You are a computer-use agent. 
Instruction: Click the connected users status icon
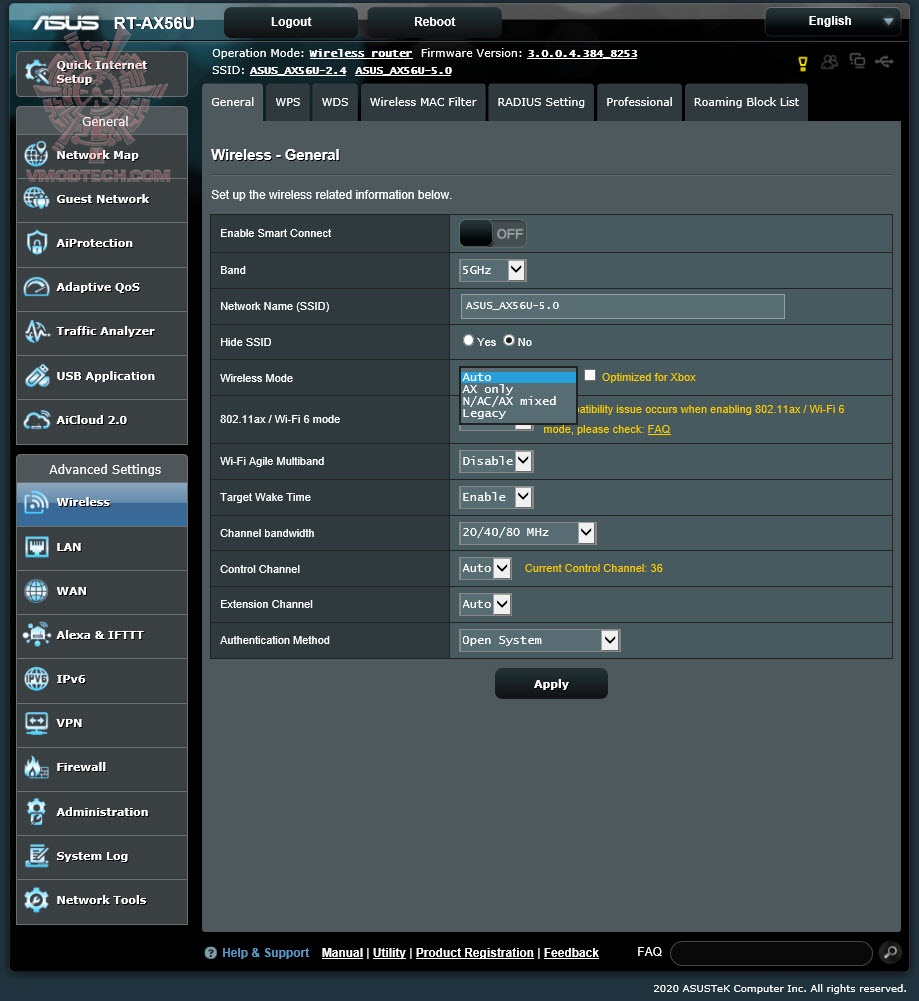point(830,62)
